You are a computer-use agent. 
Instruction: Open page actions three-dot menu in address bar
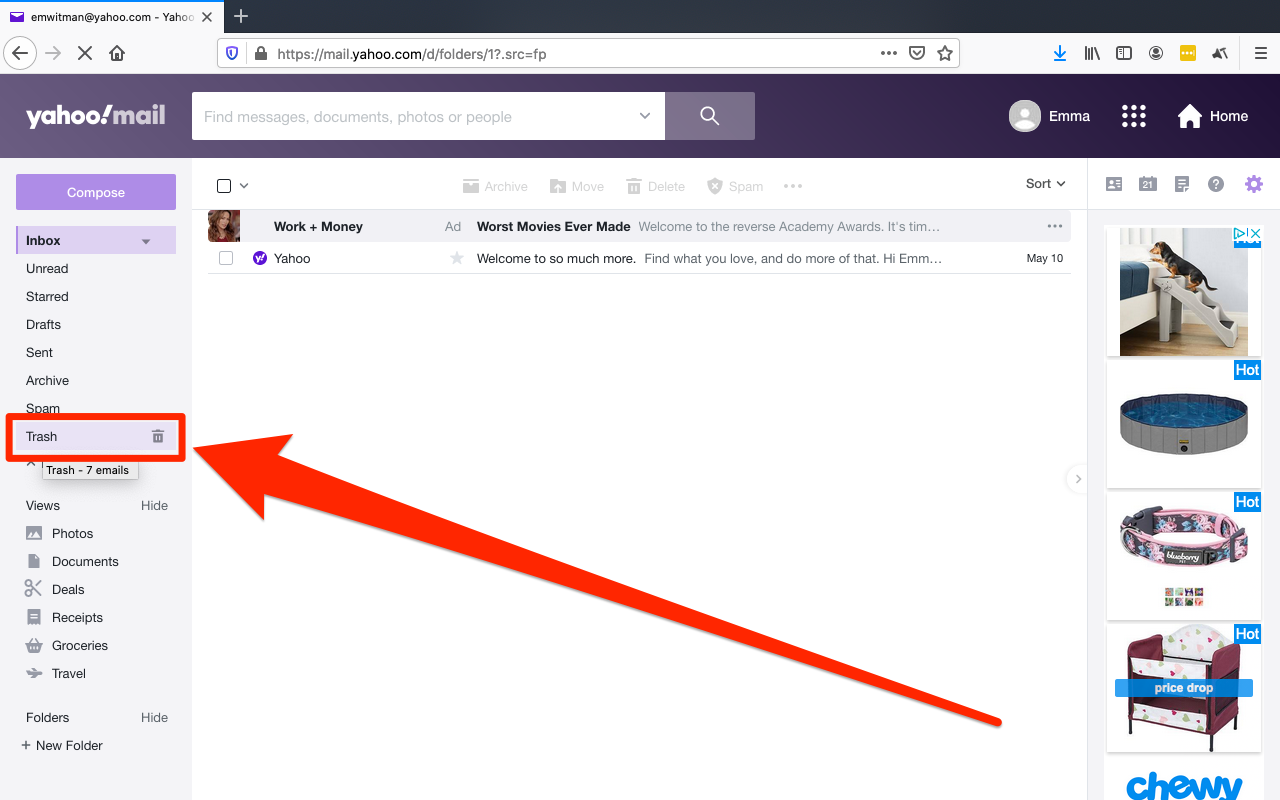pos(889,54)
